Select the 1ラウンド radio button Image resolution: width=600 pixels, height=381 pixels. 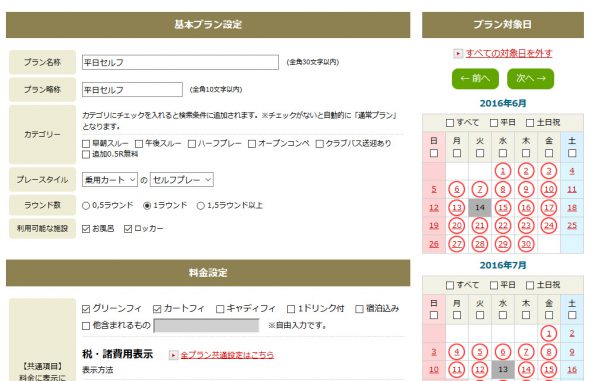tap(147, 206)
